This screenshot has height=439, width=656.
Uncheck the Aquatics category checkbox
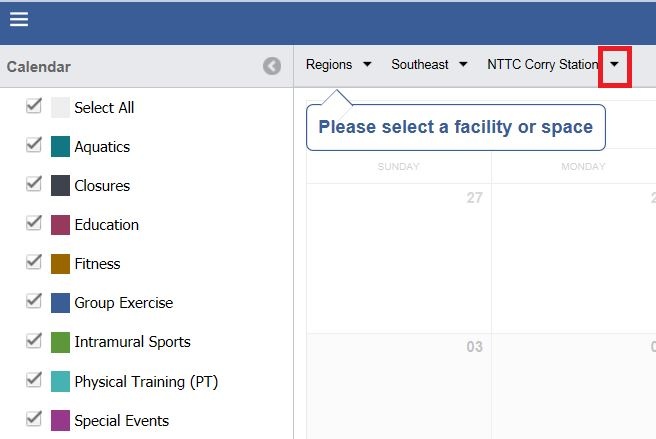click(34, 145)
